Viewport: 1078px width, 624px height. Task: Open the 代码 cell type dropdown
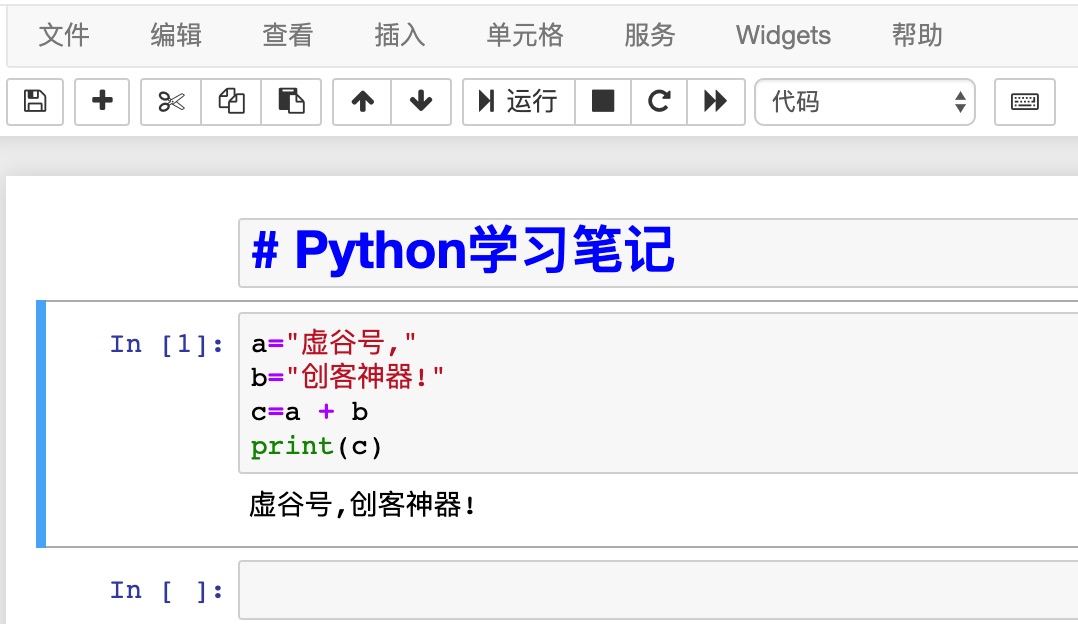865,102
